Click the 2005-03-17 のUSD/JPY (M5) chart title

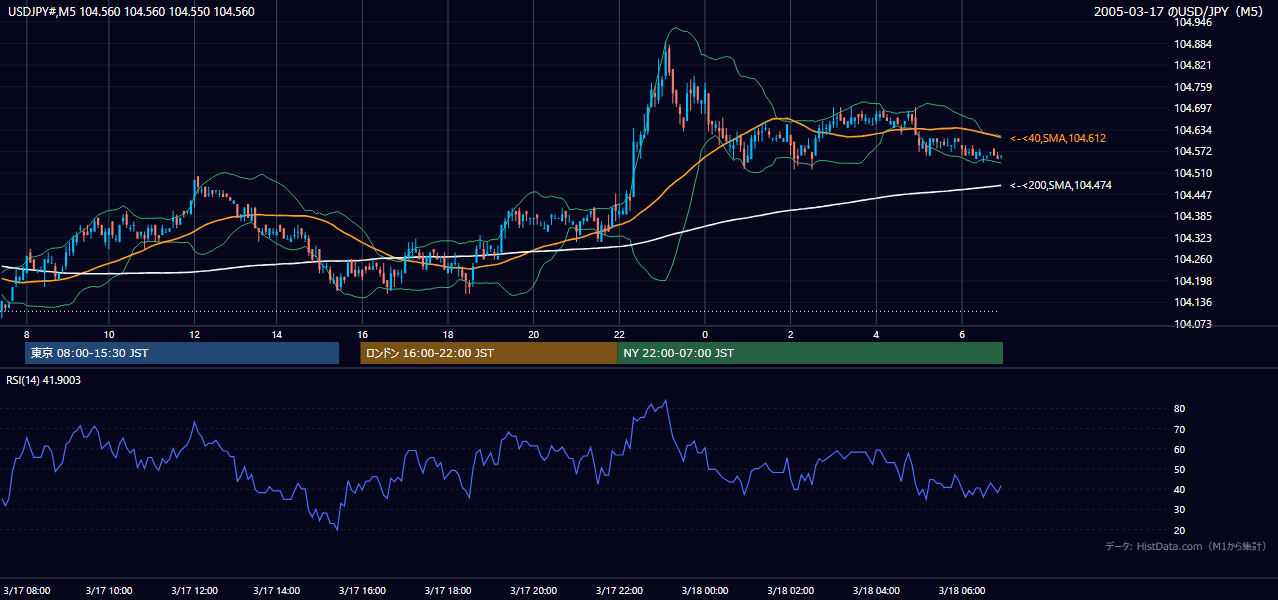pyautogui.click(x=1180, y=12)
